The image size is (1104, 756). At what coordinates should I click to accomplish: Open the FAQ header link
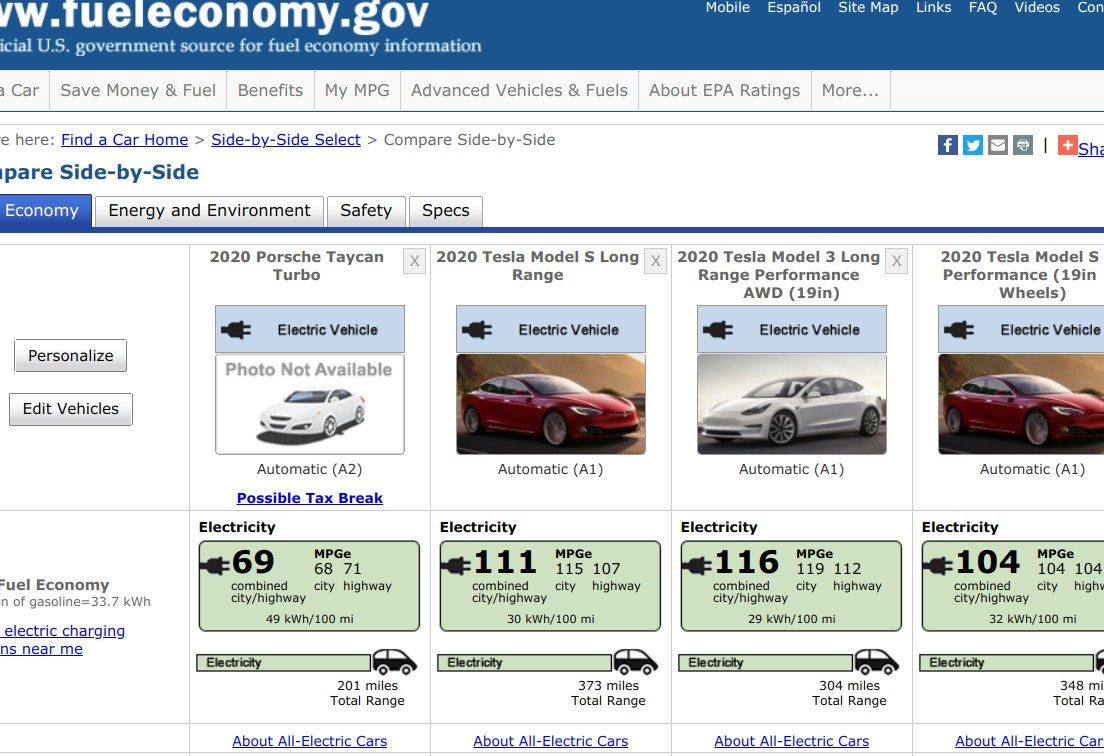click(x=983, y=8)
